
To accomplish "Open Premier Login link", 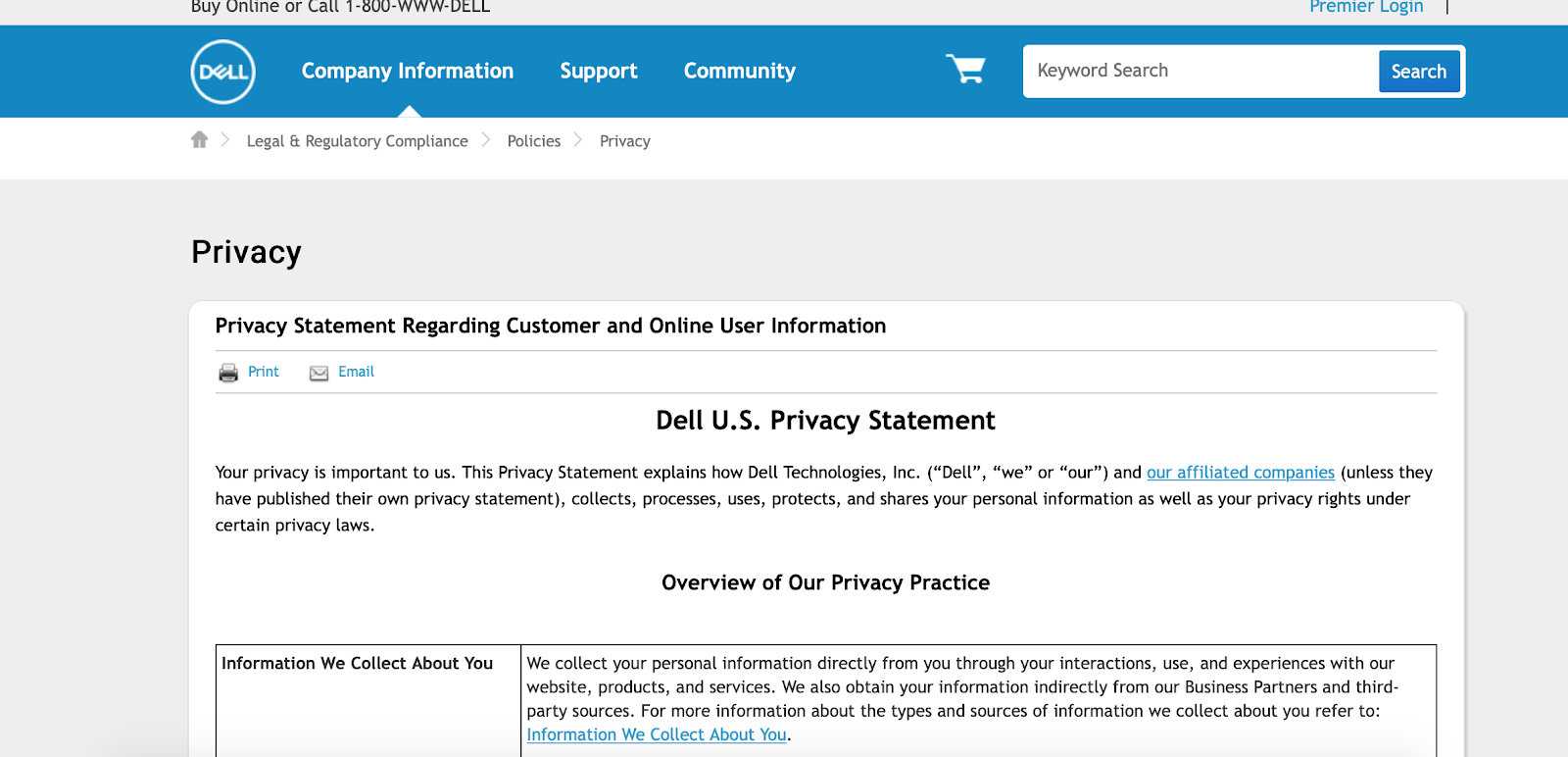I will point(1366,8).
